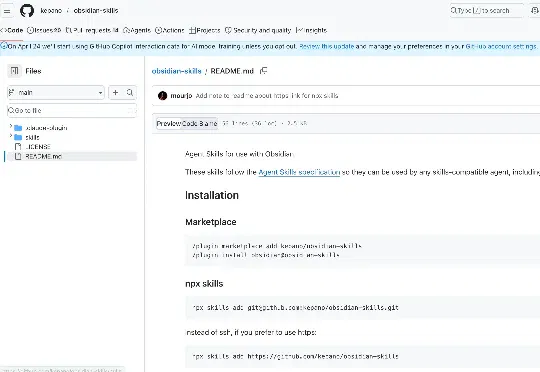The image size is (540, 372).
Task: Expand the skills folder chevron
Action: [10, 136]
